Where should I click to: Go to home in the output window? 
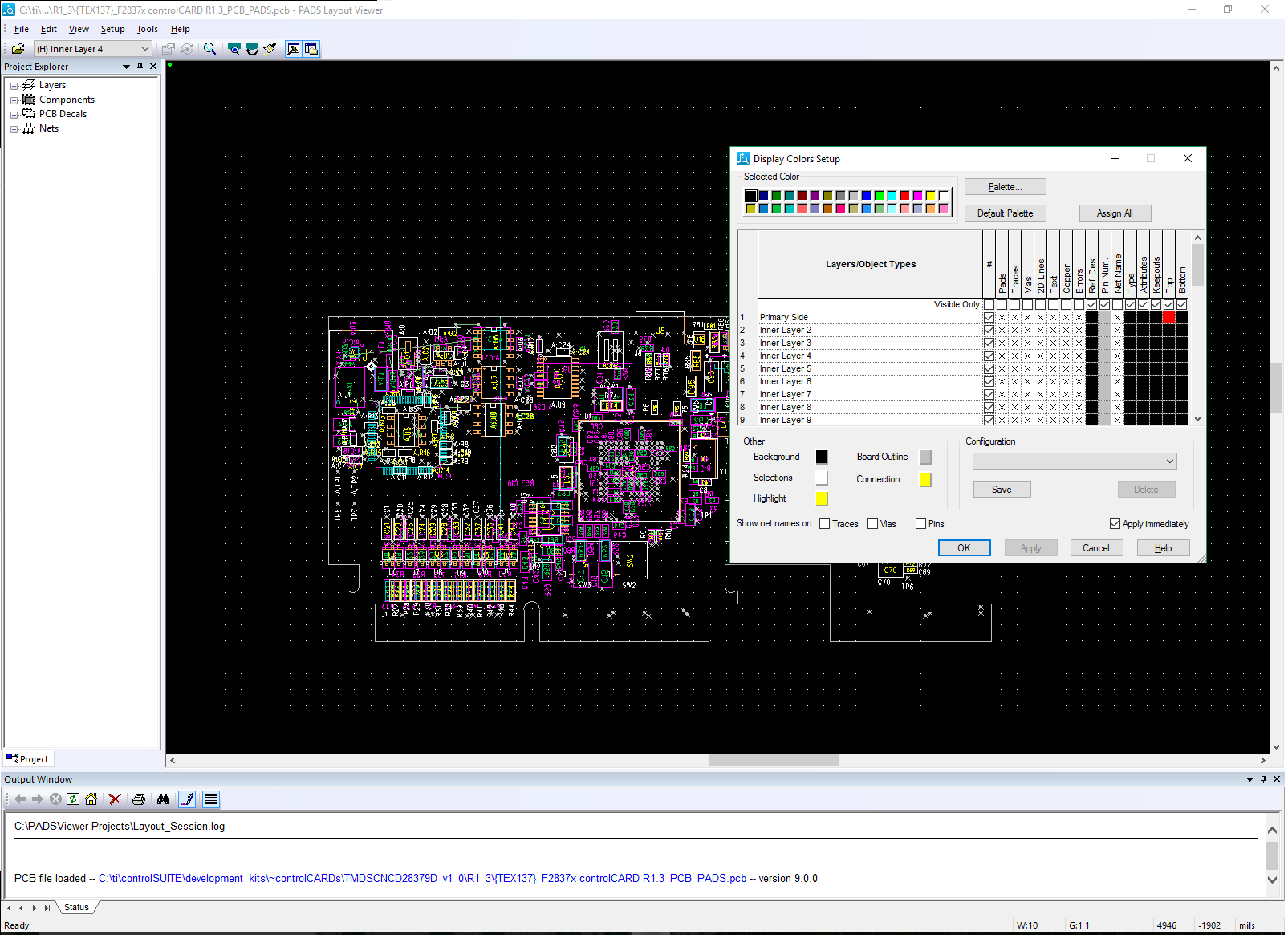coord(91,799)
